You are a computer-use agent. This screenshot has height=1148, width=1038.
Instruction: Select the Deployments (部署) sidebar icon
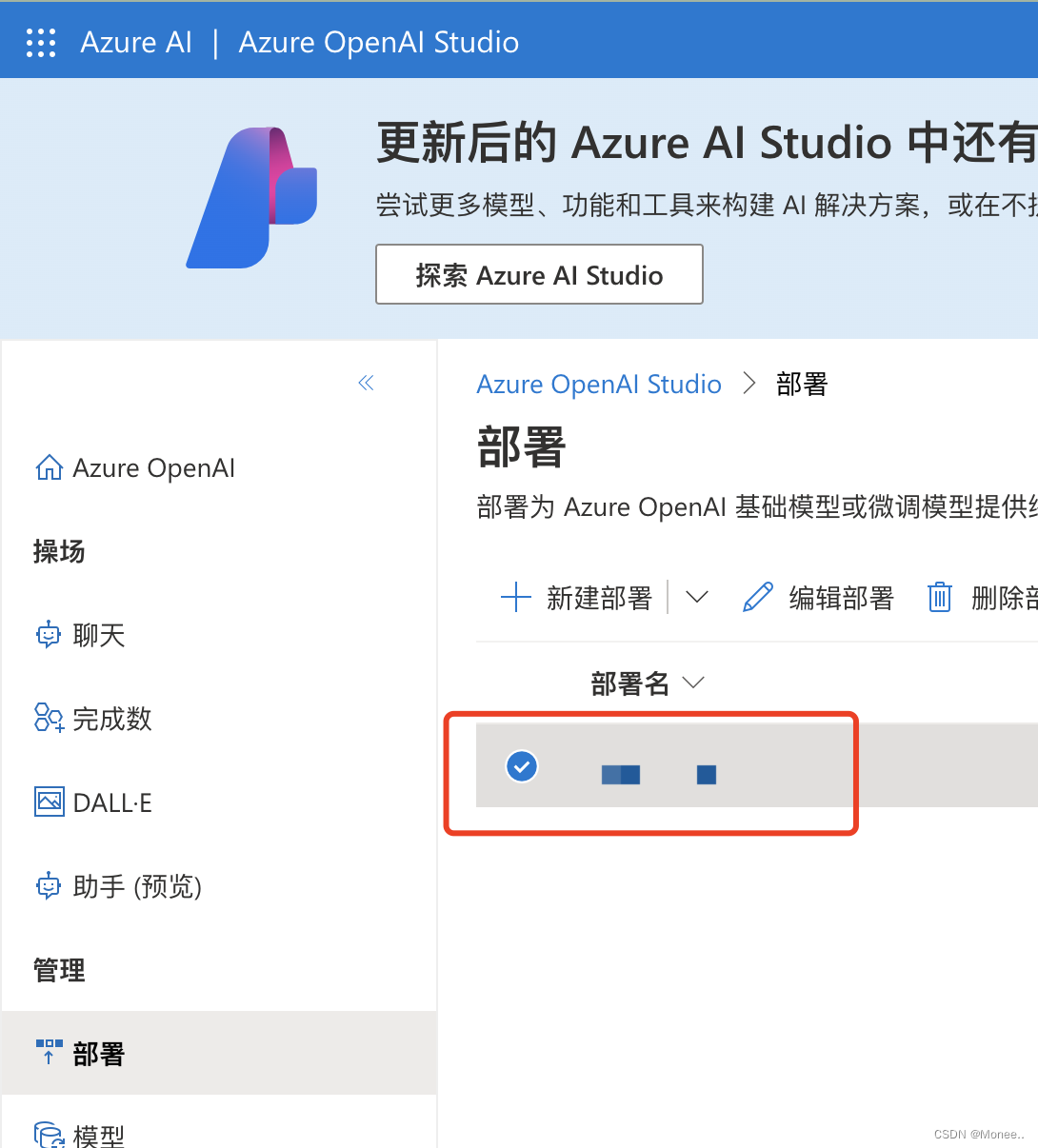(49, 1052)
